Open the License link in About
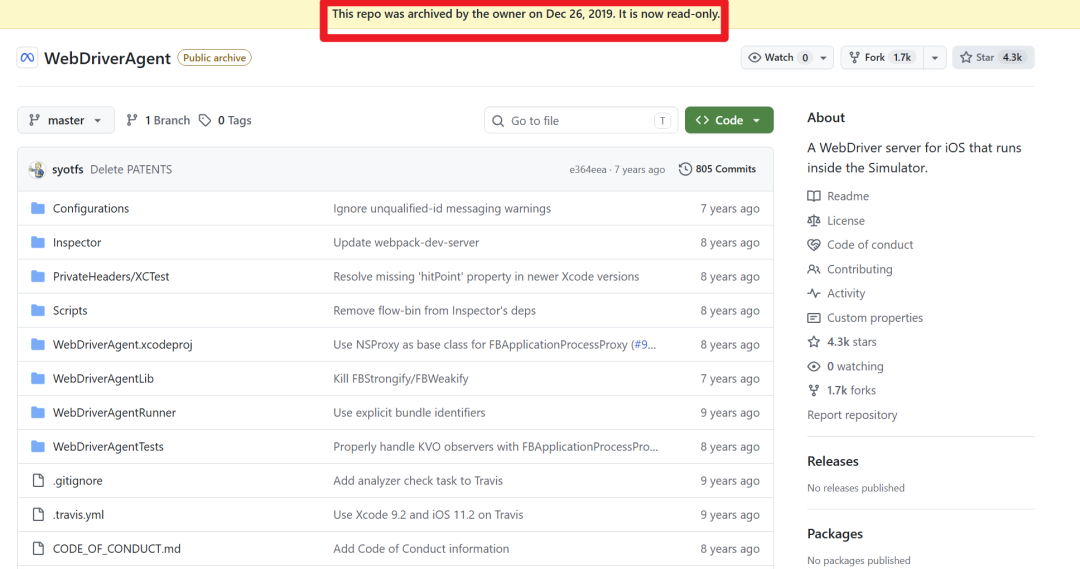 coord(846,220)
